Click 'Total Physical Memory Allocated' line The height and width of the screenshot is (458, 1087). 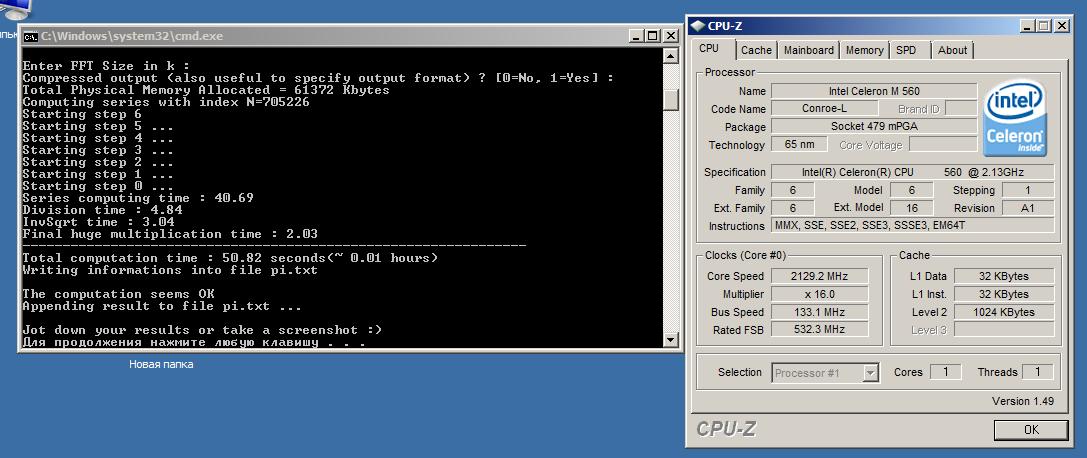coord(206,90)
